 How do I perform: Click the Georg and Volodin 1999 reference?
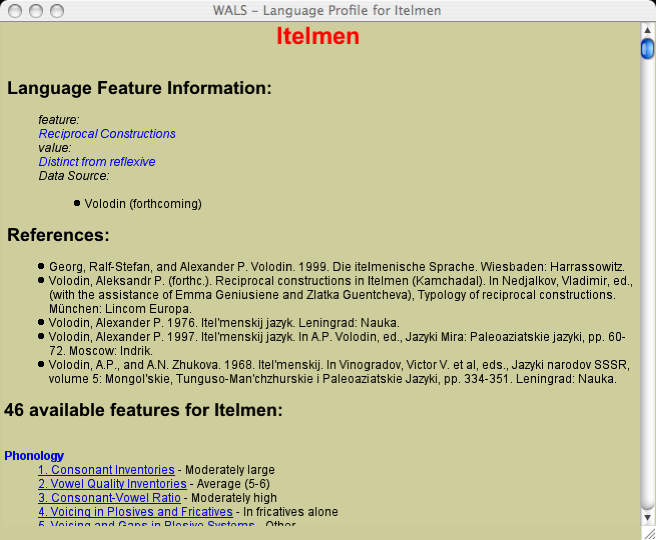pos(330,267)
